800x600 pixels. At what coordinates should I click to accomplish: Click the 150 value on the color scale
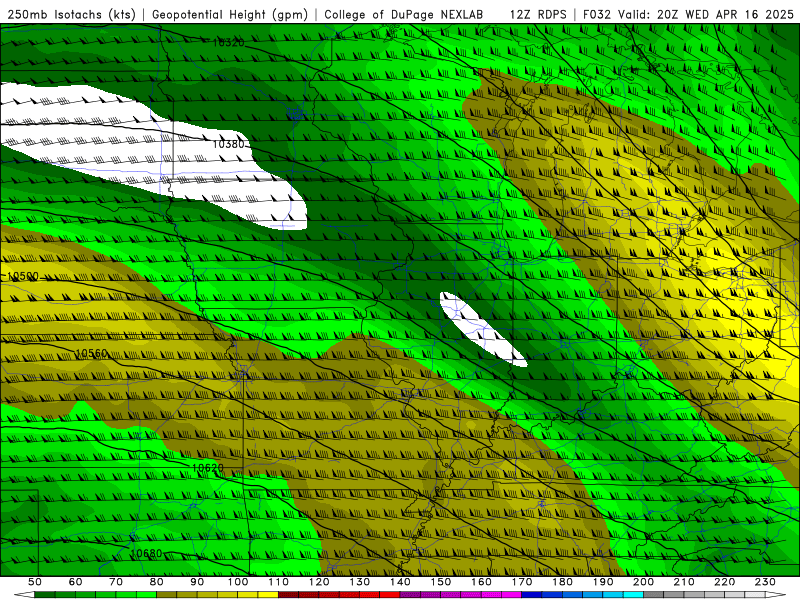click(x=441, y=582)
